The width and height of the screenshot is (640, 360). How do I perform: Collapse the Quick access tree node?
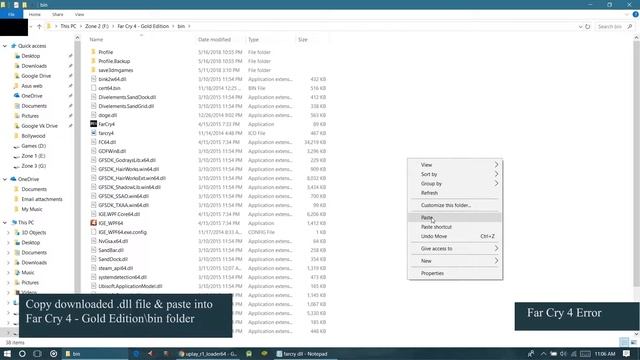pos(5,46)
